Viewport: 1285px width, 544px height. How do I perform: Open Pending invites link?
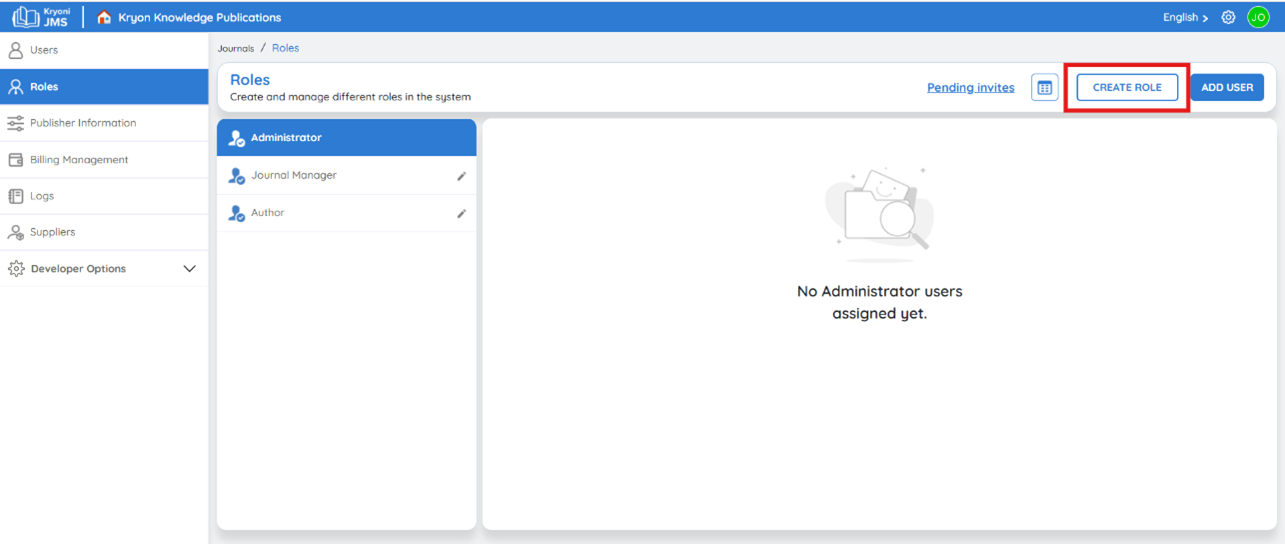click(970, 88)
